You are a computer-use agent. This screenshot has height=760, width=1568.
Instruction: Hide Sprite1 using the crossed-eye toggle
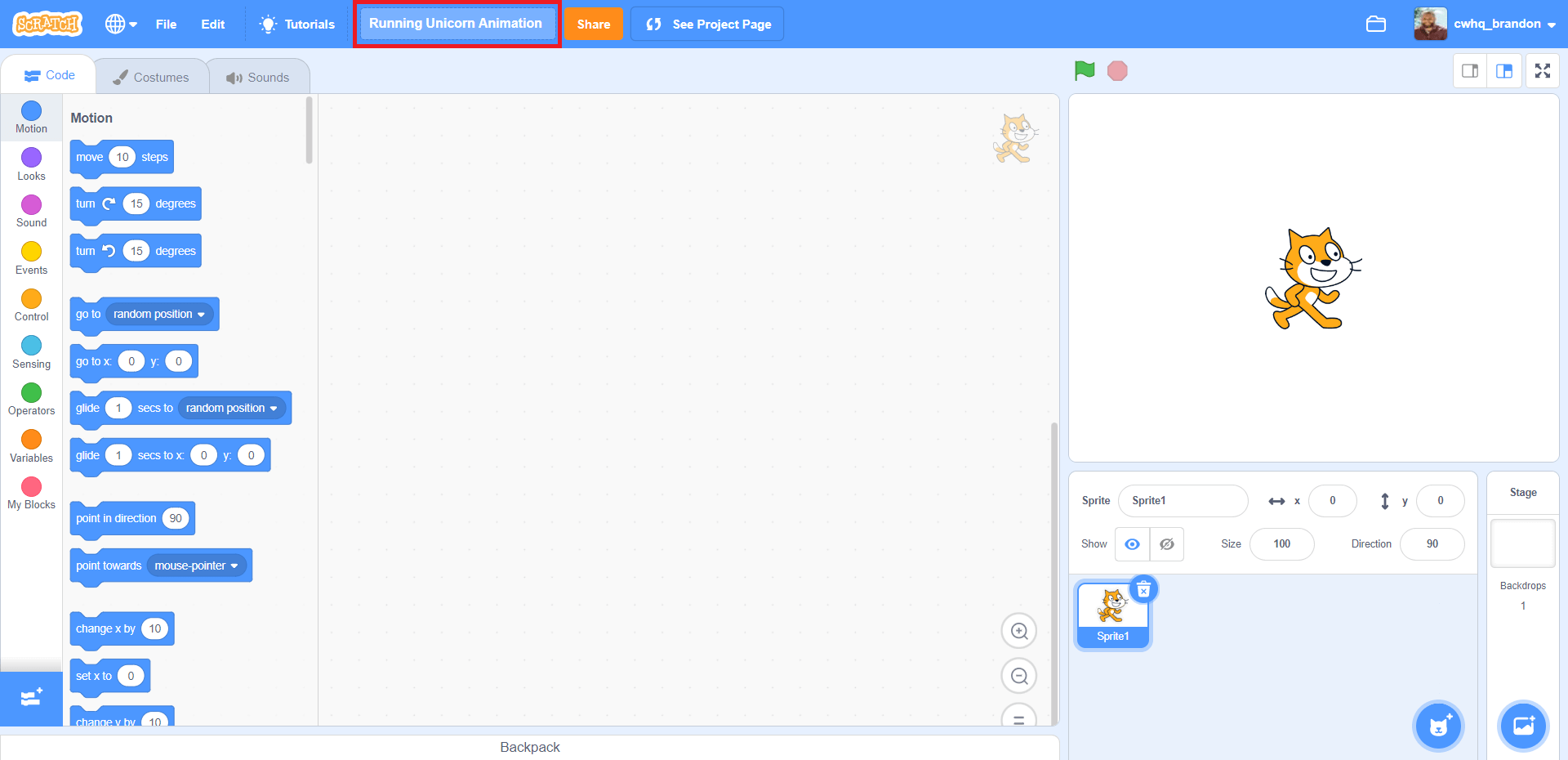(x=1166, y=543)
